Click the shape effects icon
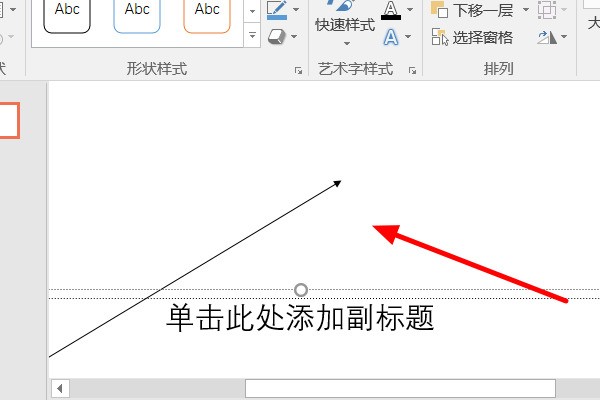 (x=276, y=37)
